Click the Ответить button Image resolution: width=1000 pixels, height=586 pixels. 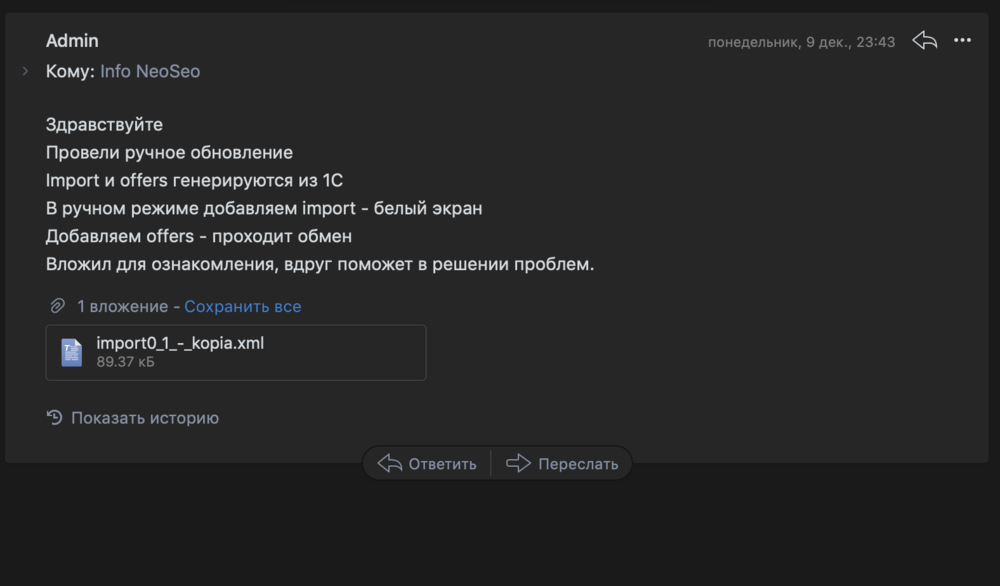pyautogui.click(x=427, y=464)
